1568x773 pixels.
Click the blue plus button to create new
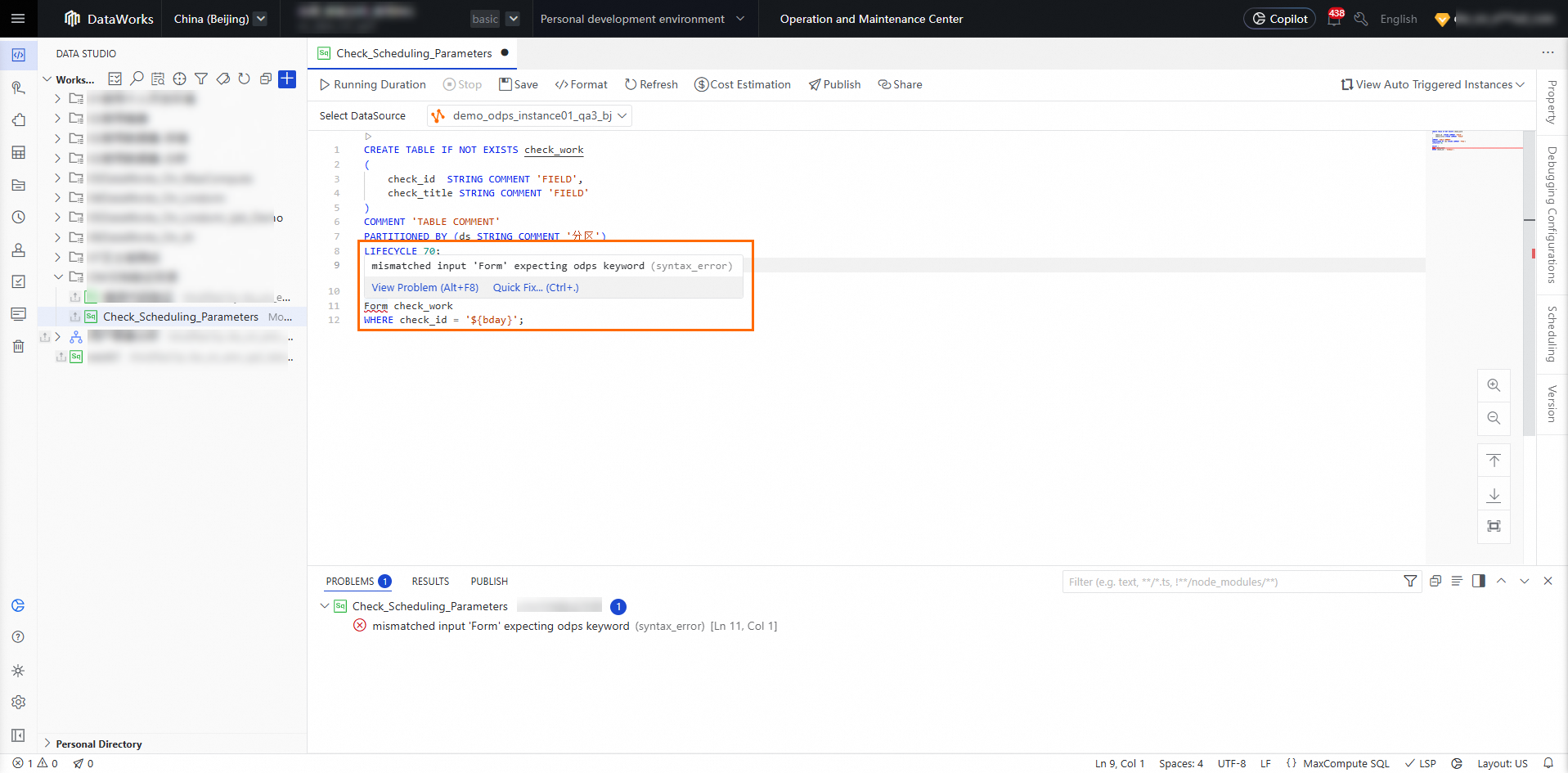pyautogui.click(x=287, y=79)
